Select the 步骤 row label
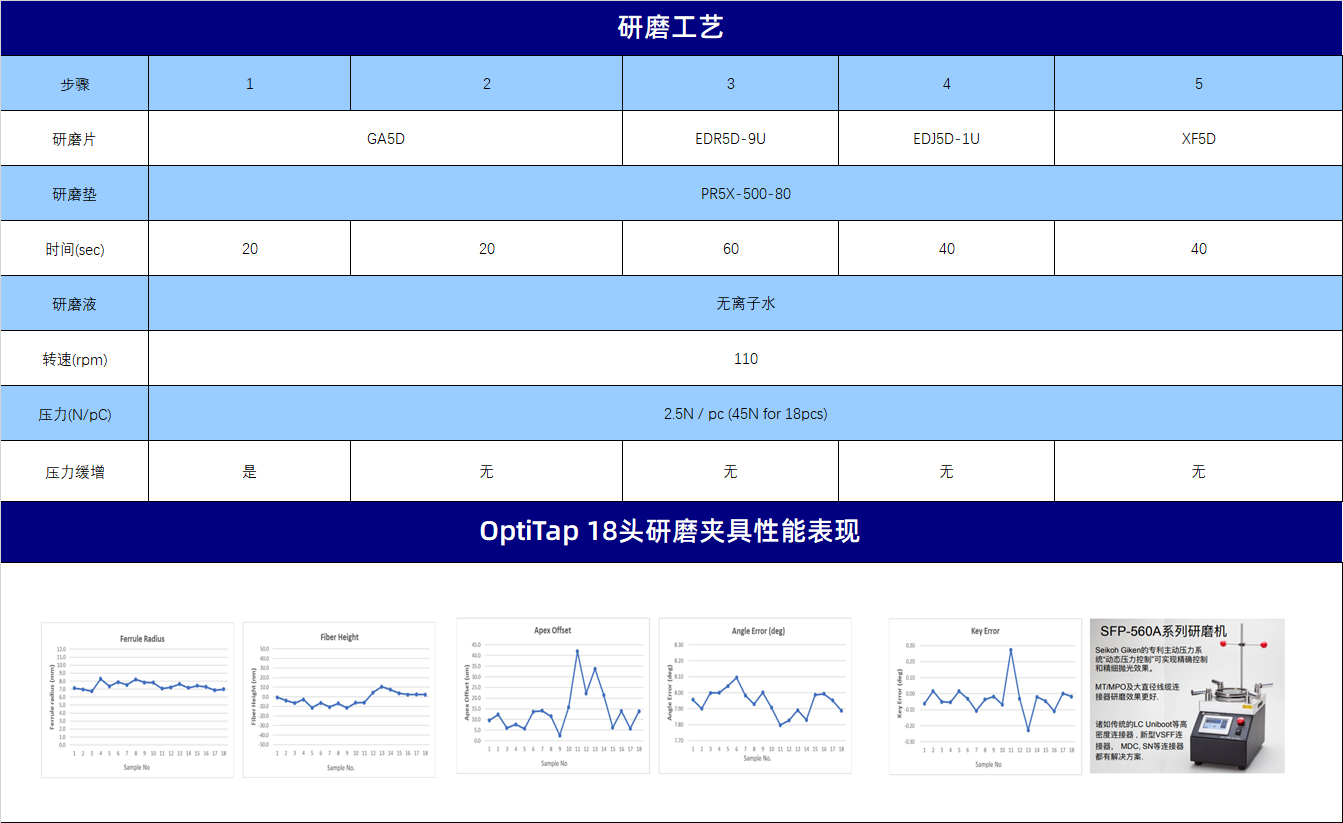This screenshot has height=823, width=1343. tap(75, 84)
